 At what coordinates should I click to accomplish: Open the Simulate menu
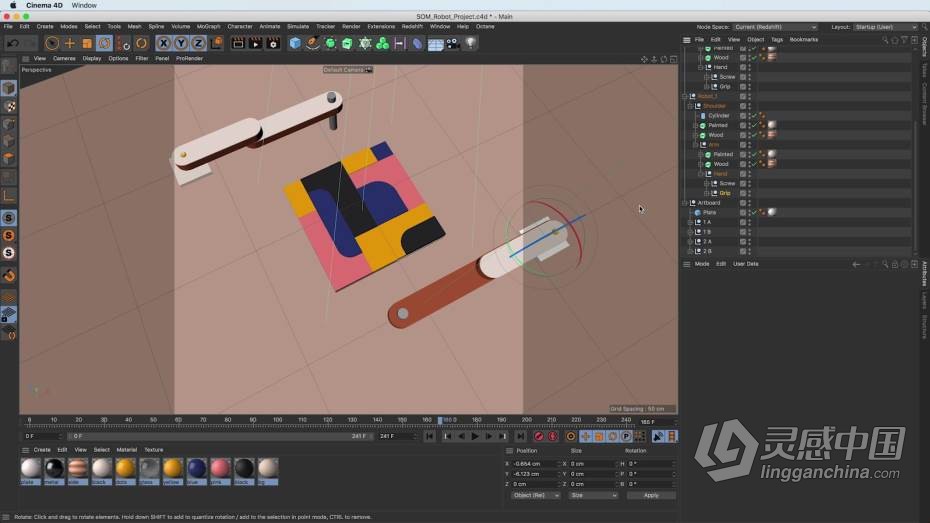tap(298, 27)
